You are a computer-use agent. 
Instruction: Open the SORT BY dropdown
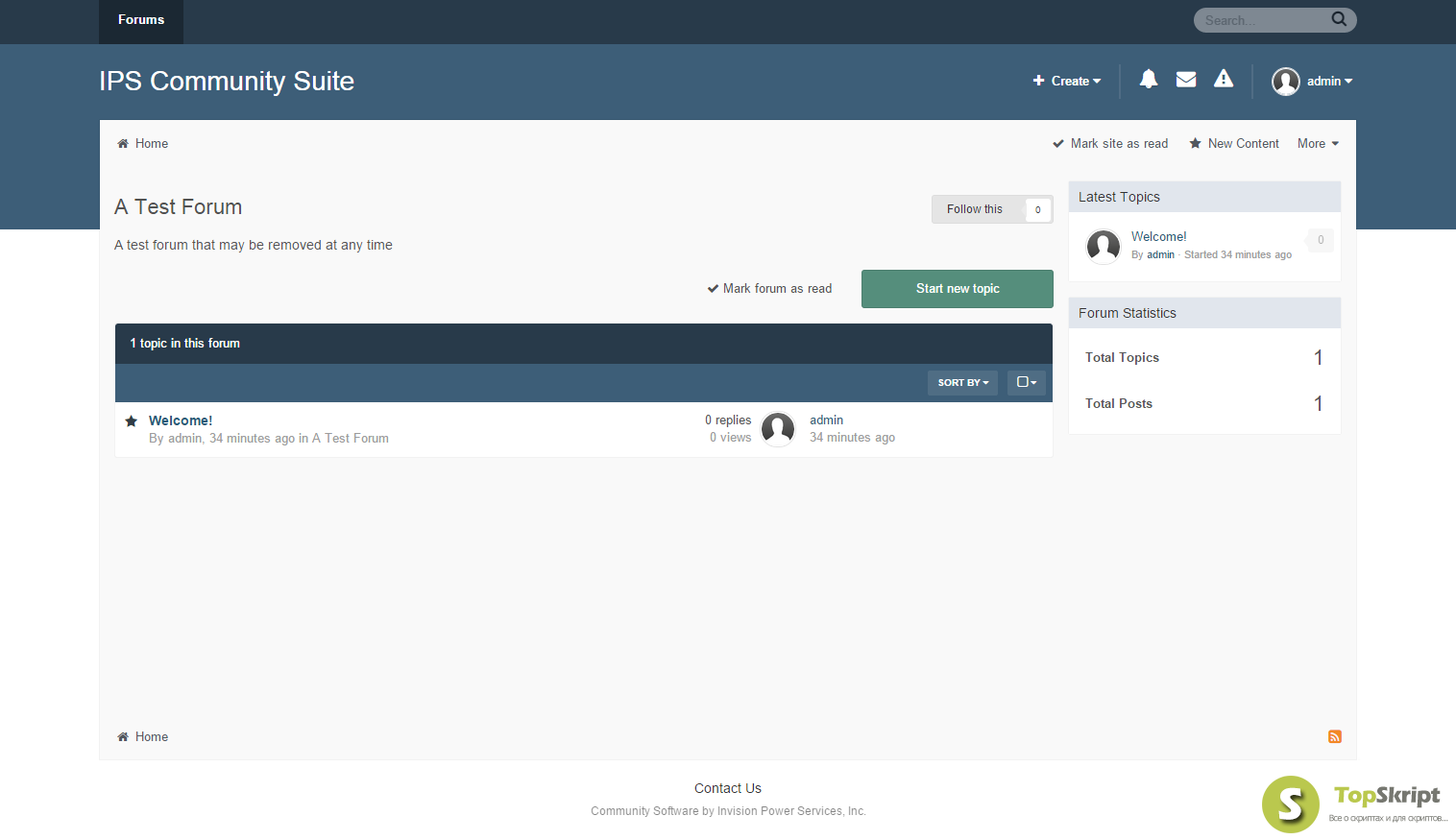pyautogui.click(x=962, y=382)
